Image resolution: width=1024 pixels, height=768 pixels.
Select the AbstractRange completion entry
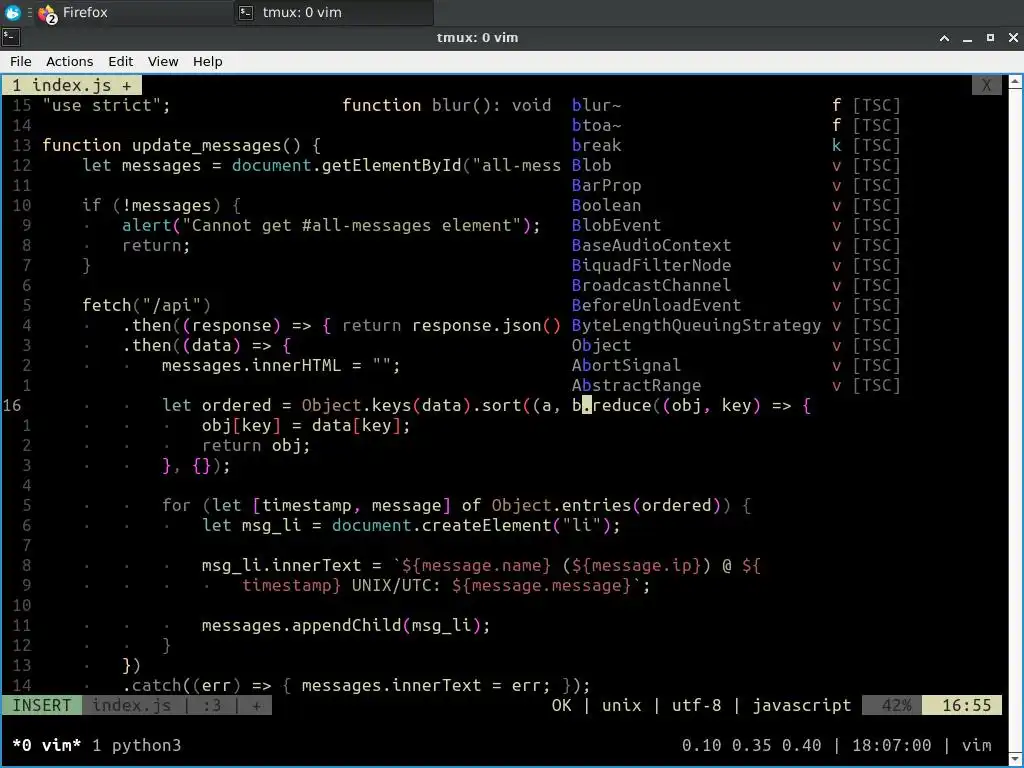click(735, 385)
